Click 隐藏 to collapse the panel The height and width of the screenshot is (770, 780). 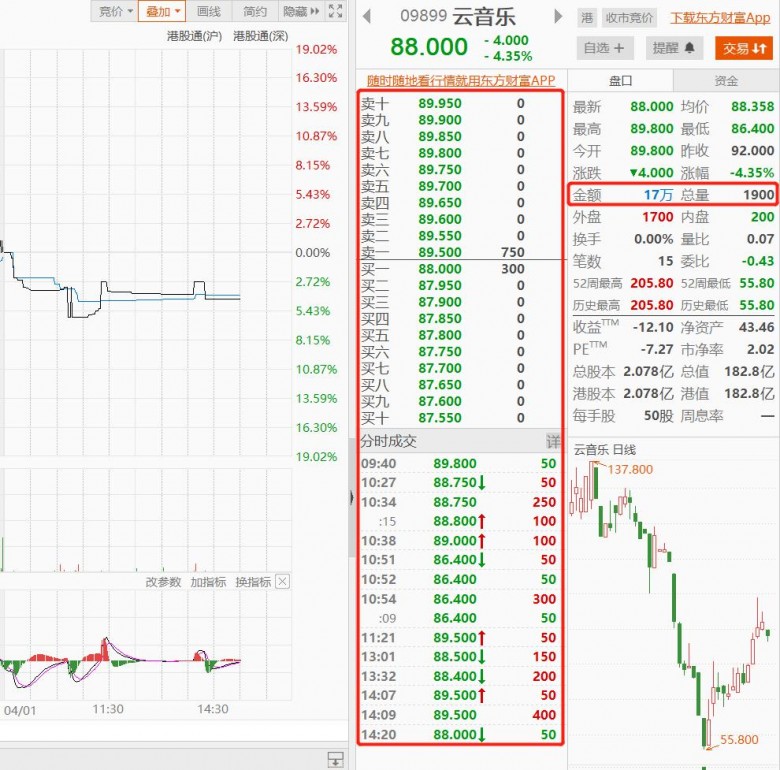(x=300, y=11)
